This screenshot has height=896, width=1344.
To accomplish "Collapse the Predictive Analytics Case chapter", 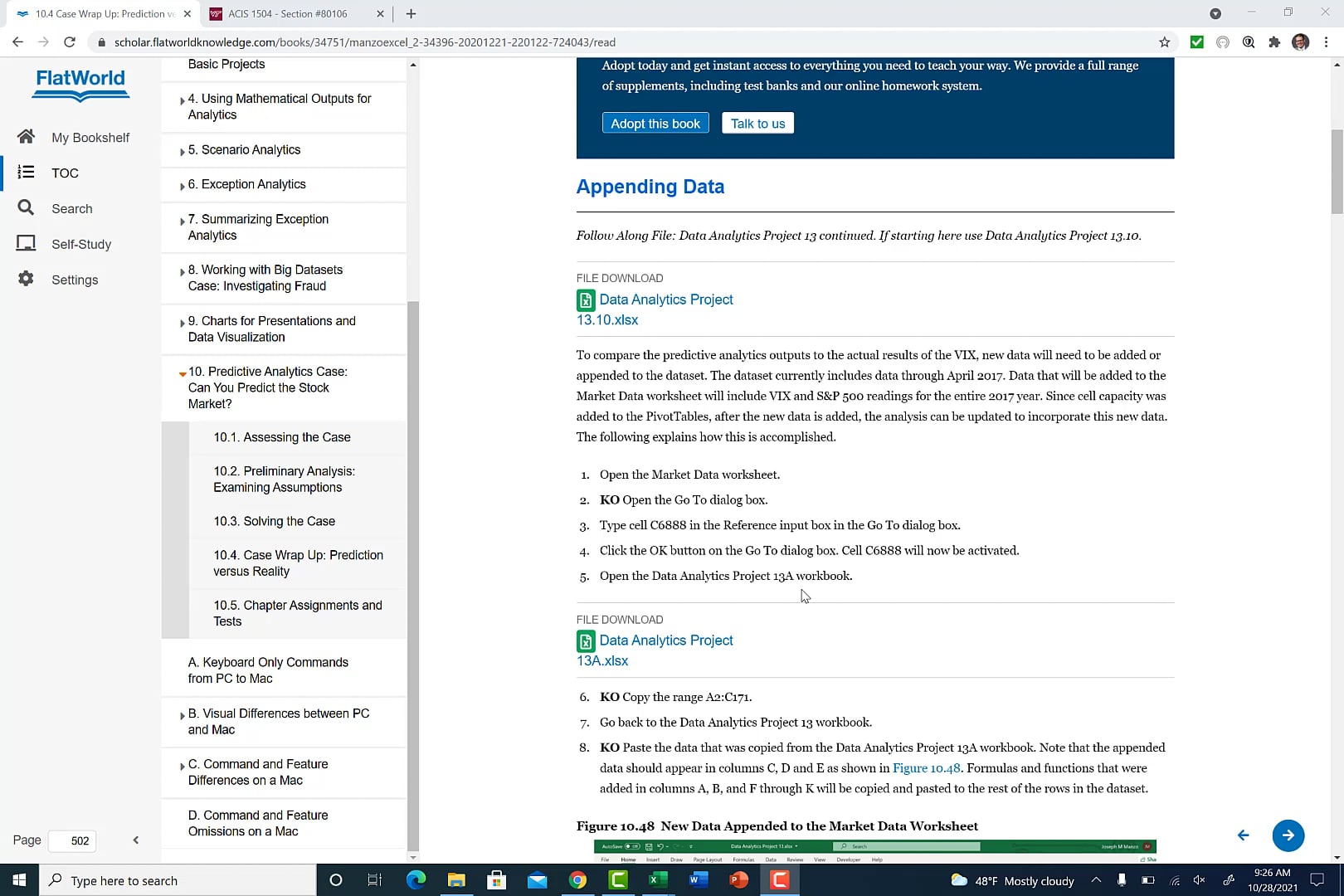I will (182, 374).
